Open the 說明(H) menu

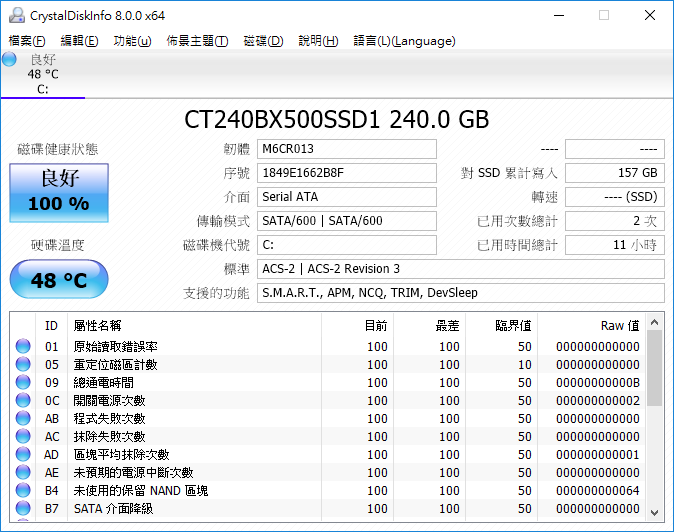(319, 41)
